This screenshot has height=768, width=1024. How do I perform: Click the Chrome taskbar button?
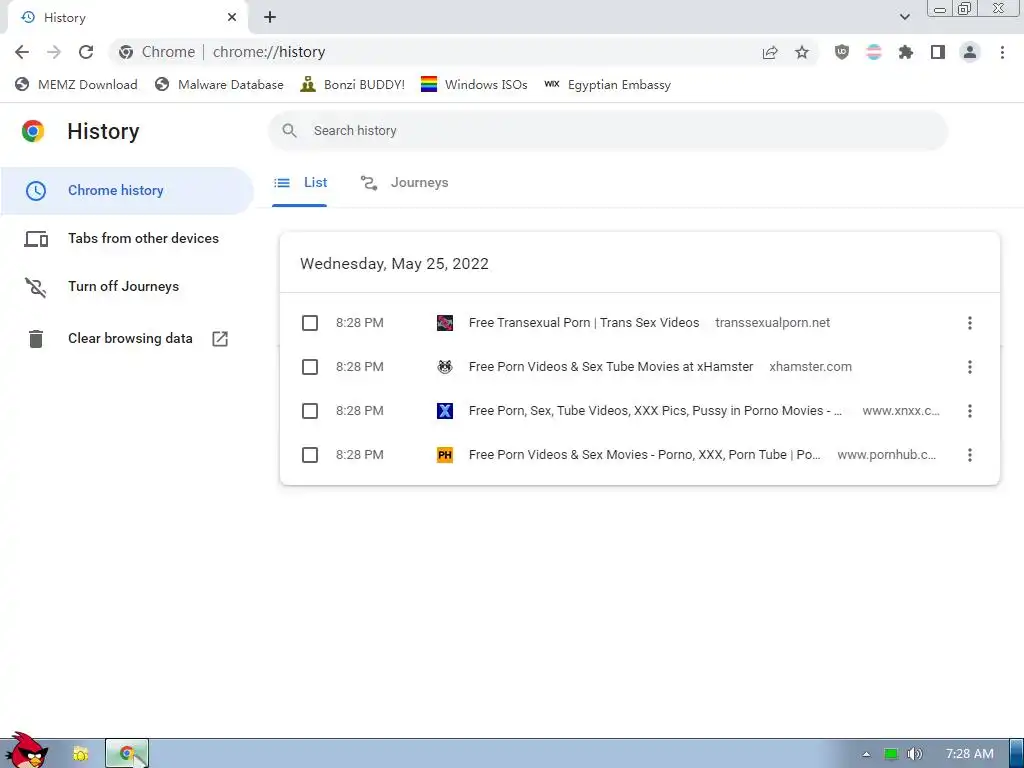click(x=127, y=753)
